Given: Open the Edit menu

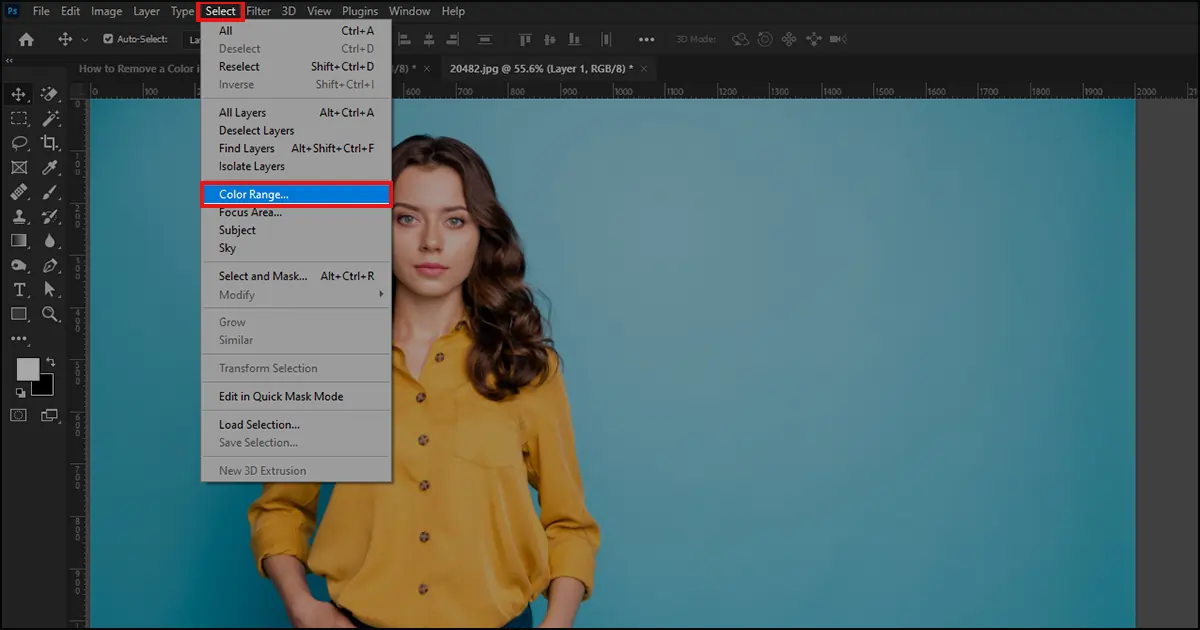Looking at the screenshot, I should (70, 11).
